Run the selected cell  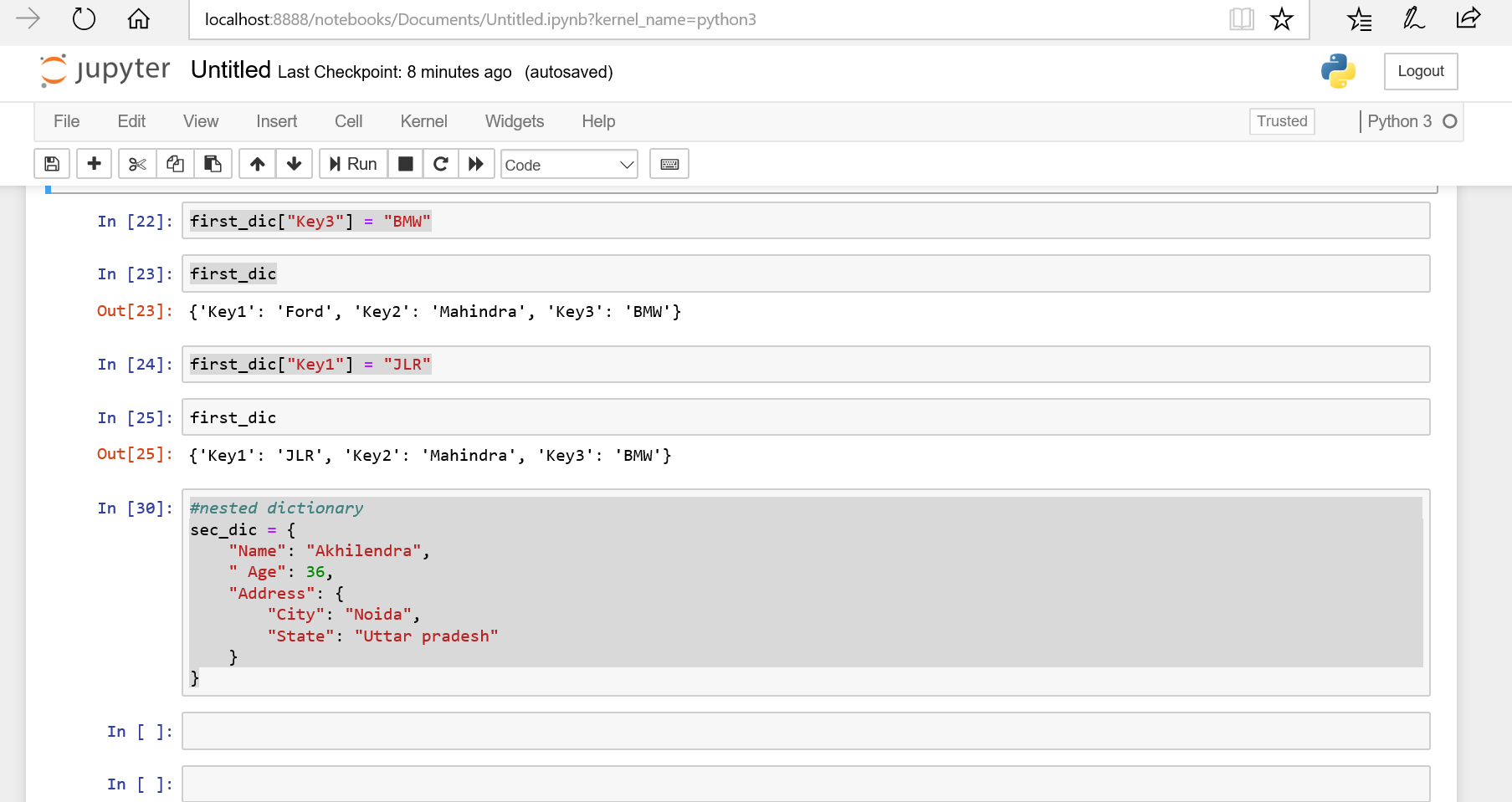pos(353,164)
